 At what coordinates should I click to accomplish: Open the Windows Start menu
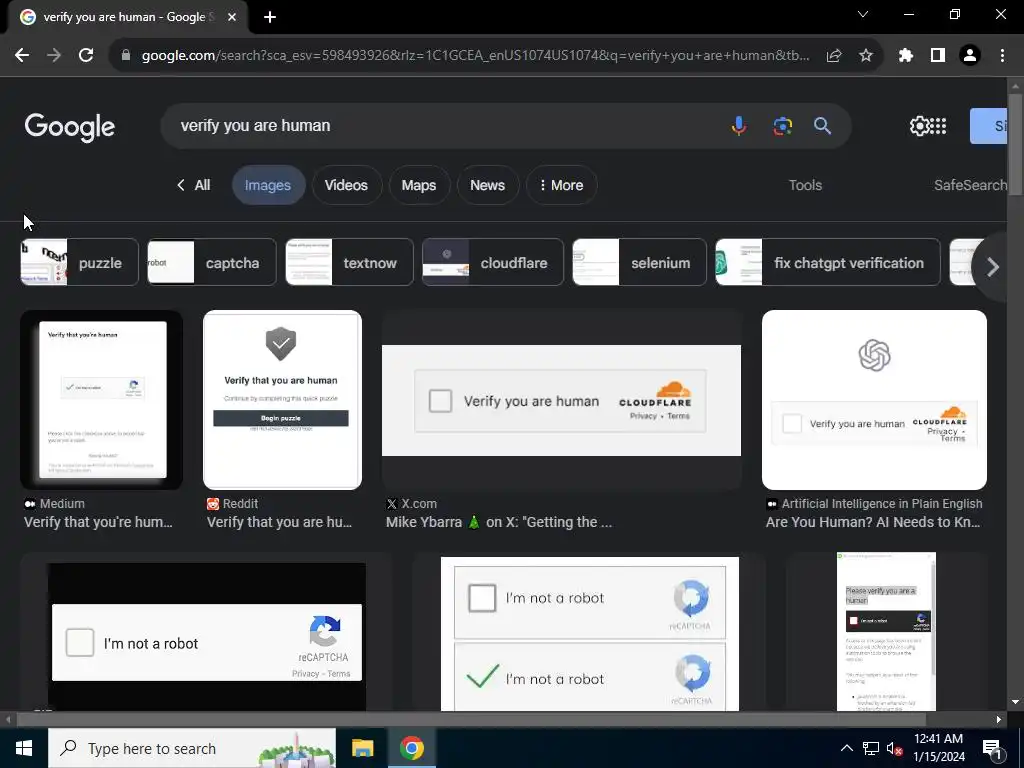click(x=24, y=748)
